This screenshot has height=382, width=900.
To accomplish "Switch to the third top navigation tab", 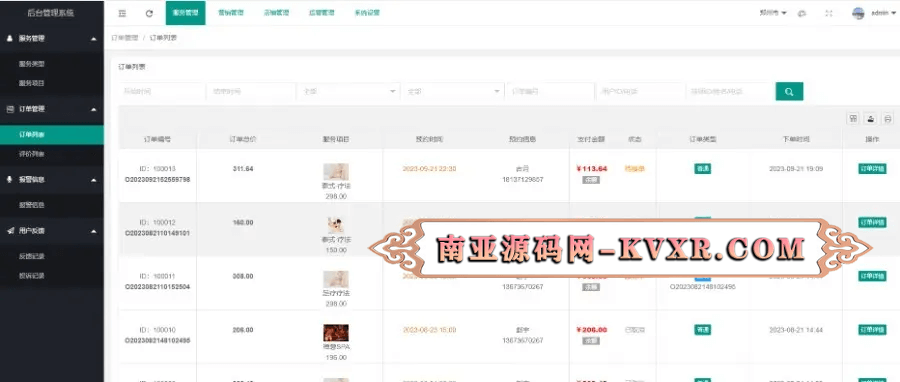I will pyautogui.click(x=276, y=13).
